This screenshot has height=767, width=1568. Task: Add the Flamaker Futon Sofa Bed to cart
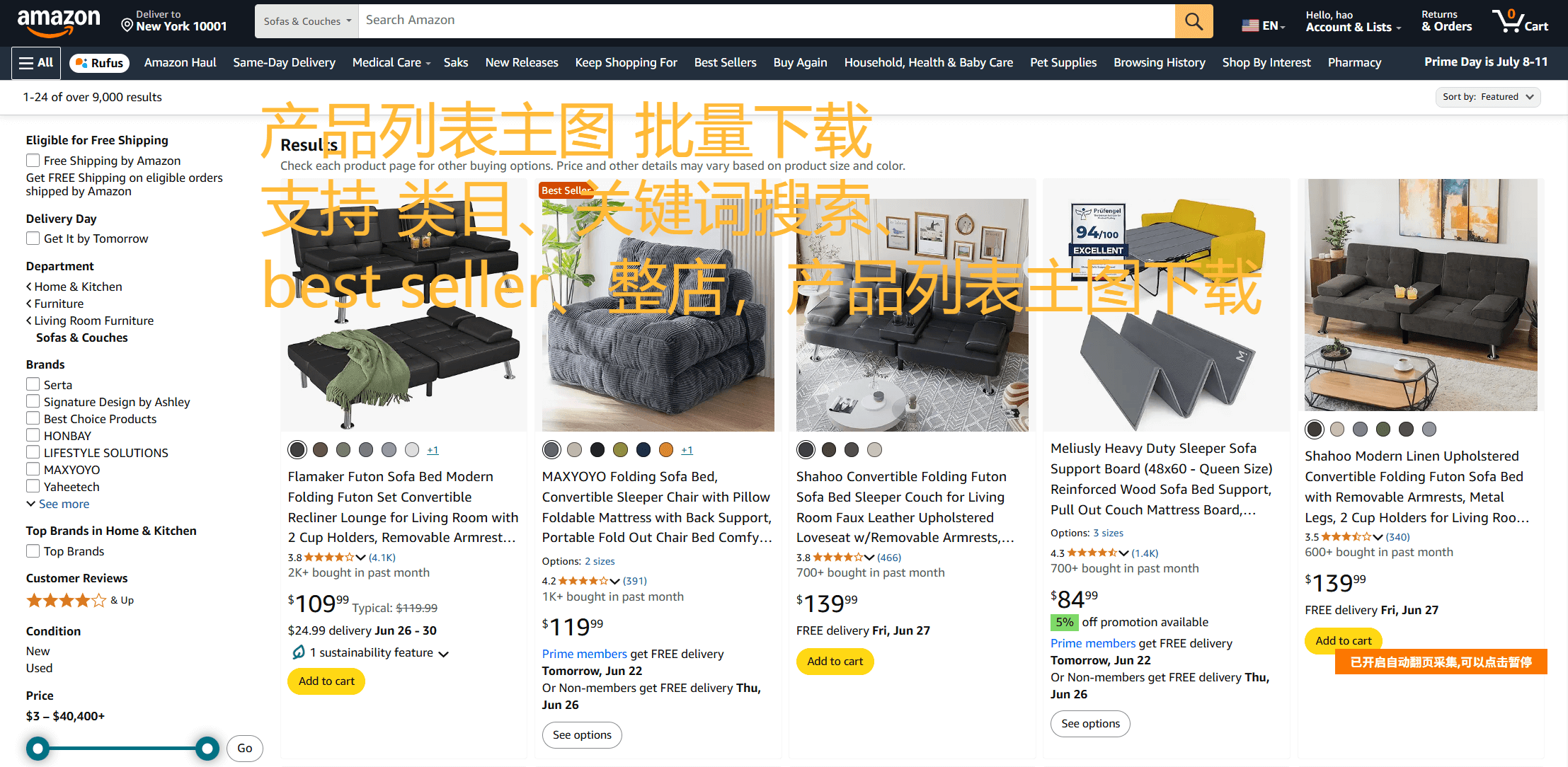326,681
